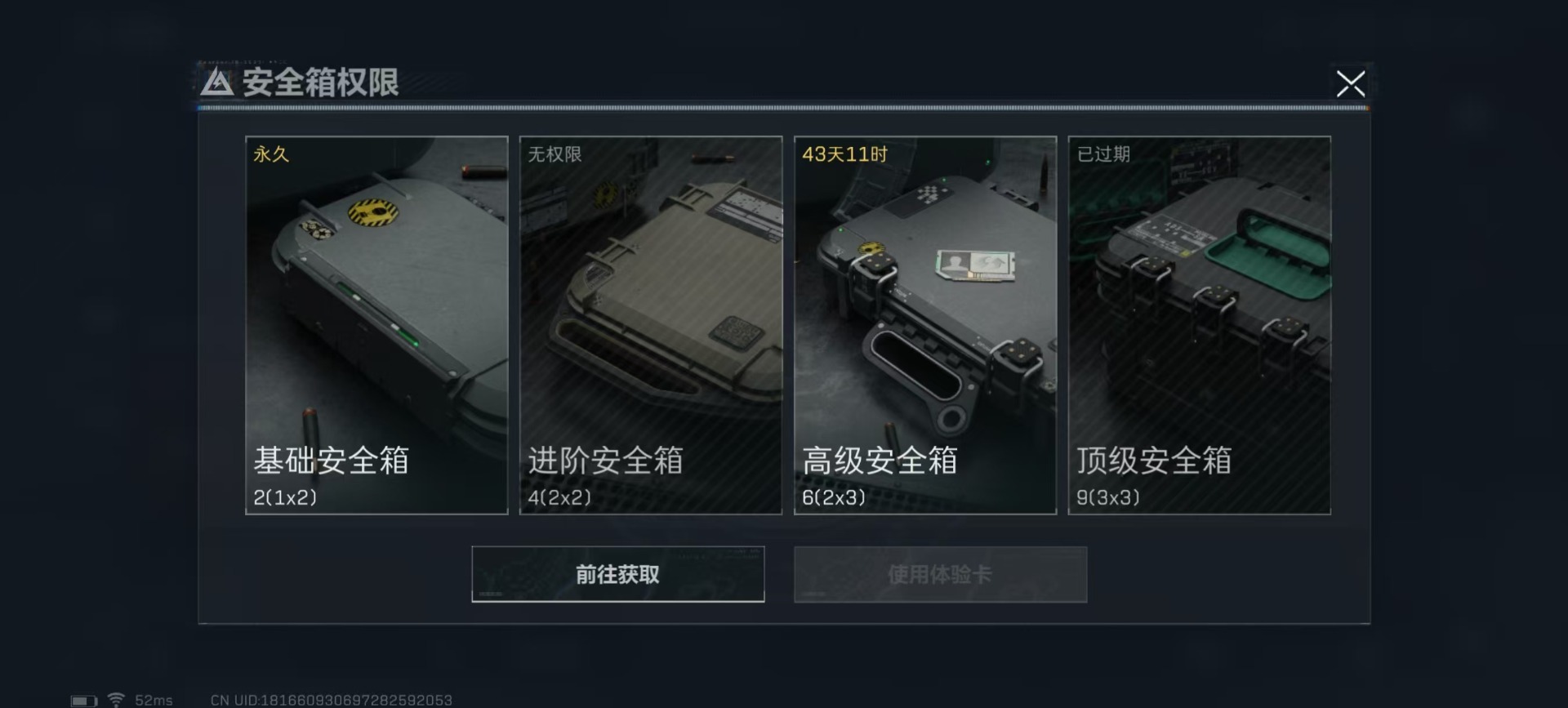Screen dimensions: 1568x708
Task: Click the 6(2x3) capacity text
Action: 834,497
